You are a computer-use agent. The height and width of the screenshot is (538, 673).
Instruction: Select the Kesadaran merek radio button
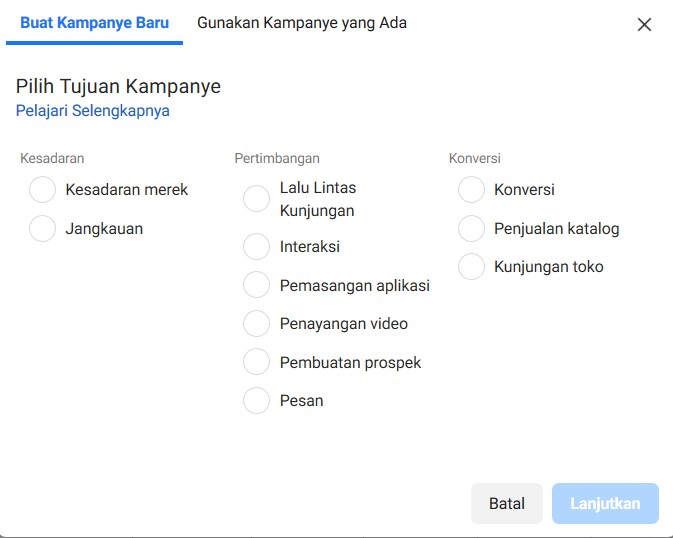[42, 189]
